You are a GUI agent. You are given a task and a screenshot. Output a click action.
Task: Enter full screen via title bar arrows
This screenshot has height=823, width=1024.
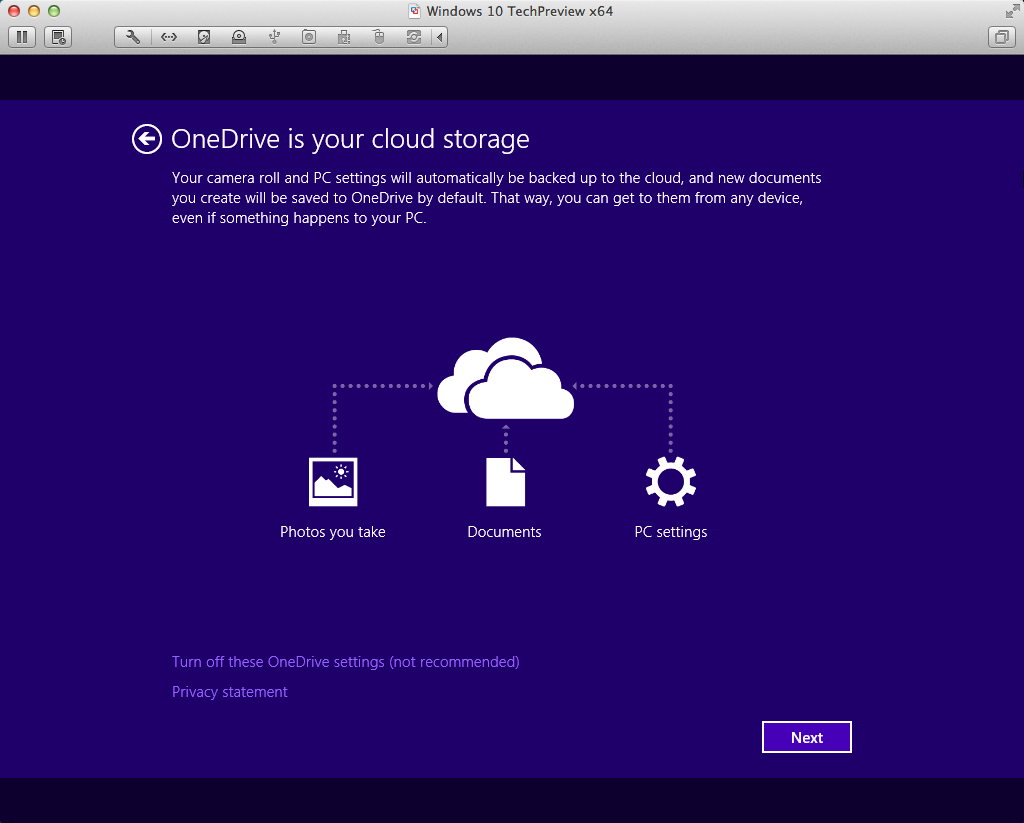pos(1012,11)
